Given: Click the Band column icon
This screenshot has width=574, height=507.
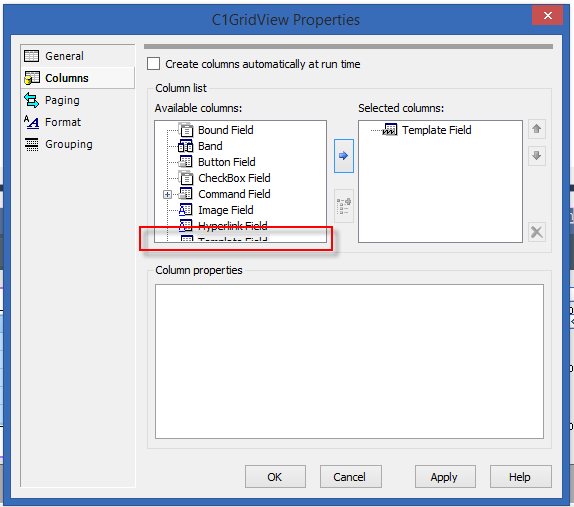Looking at the screenshot, I should (x=186, y=146).
